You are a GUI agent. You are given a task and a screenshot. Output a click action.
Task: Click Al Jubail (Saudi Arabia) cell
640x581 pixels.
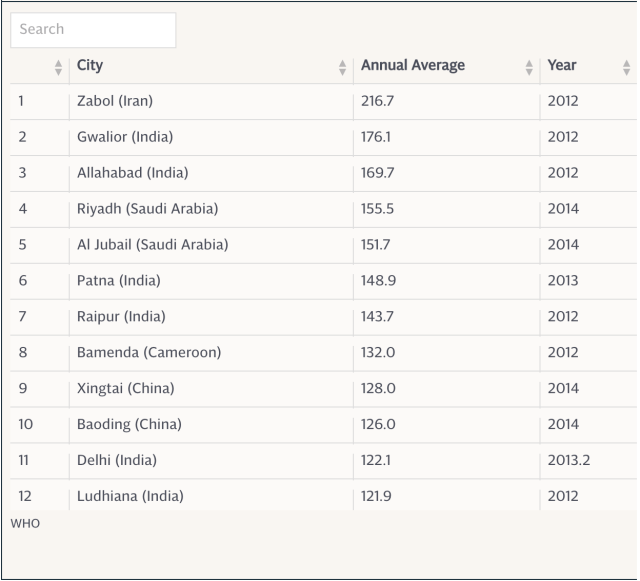click(152, 245)
